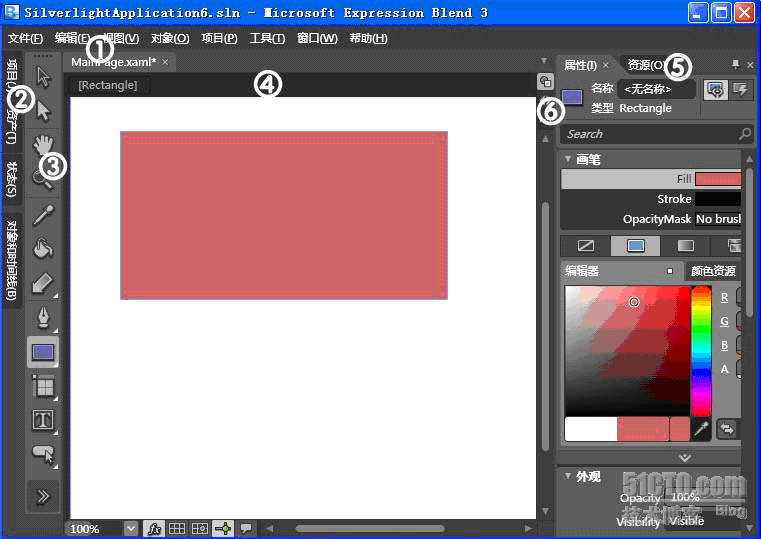Toggle the snap grid display

(177, 528)
